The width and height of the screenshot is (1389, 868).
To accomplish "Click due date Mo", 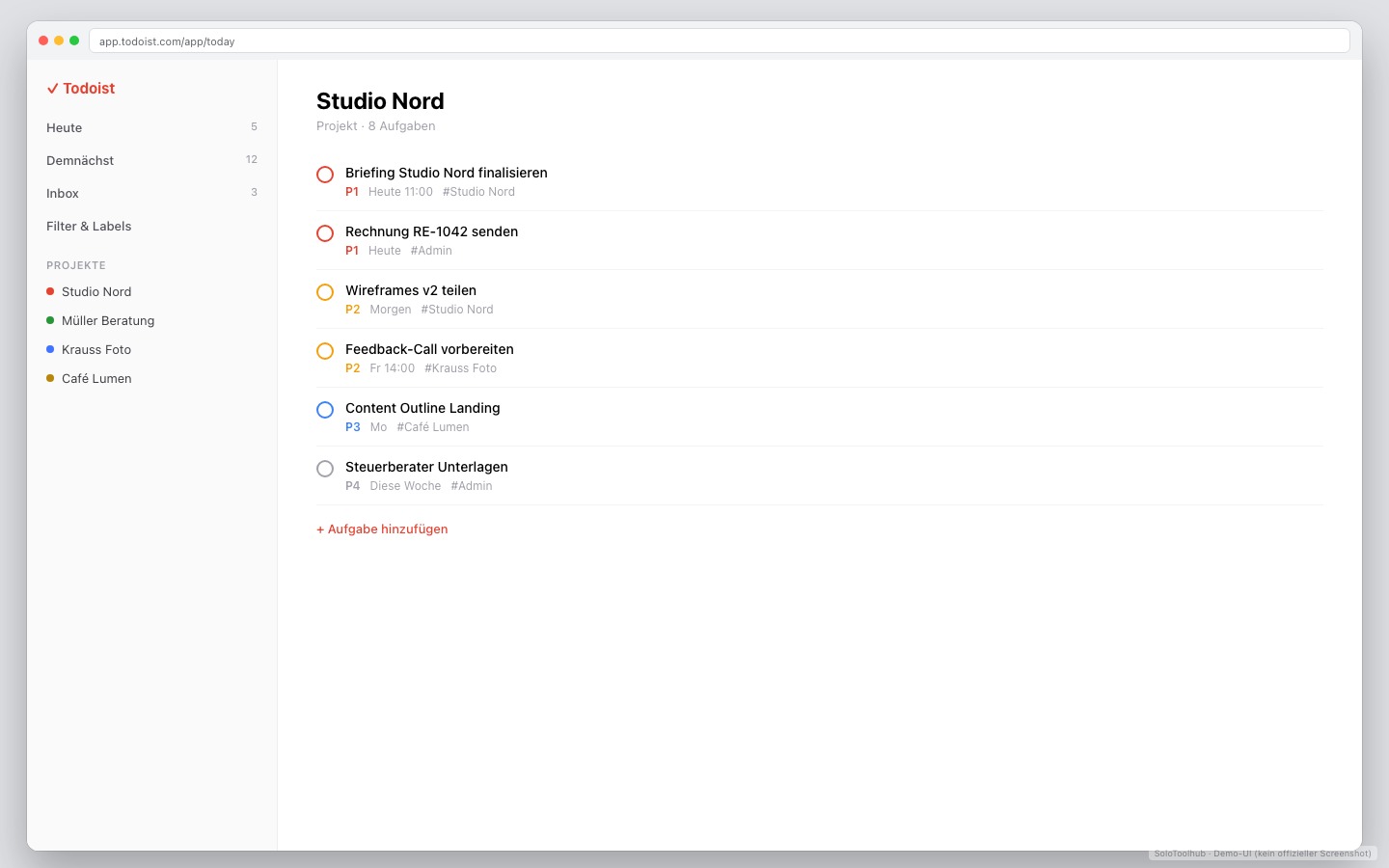I will tap(378, 427).
